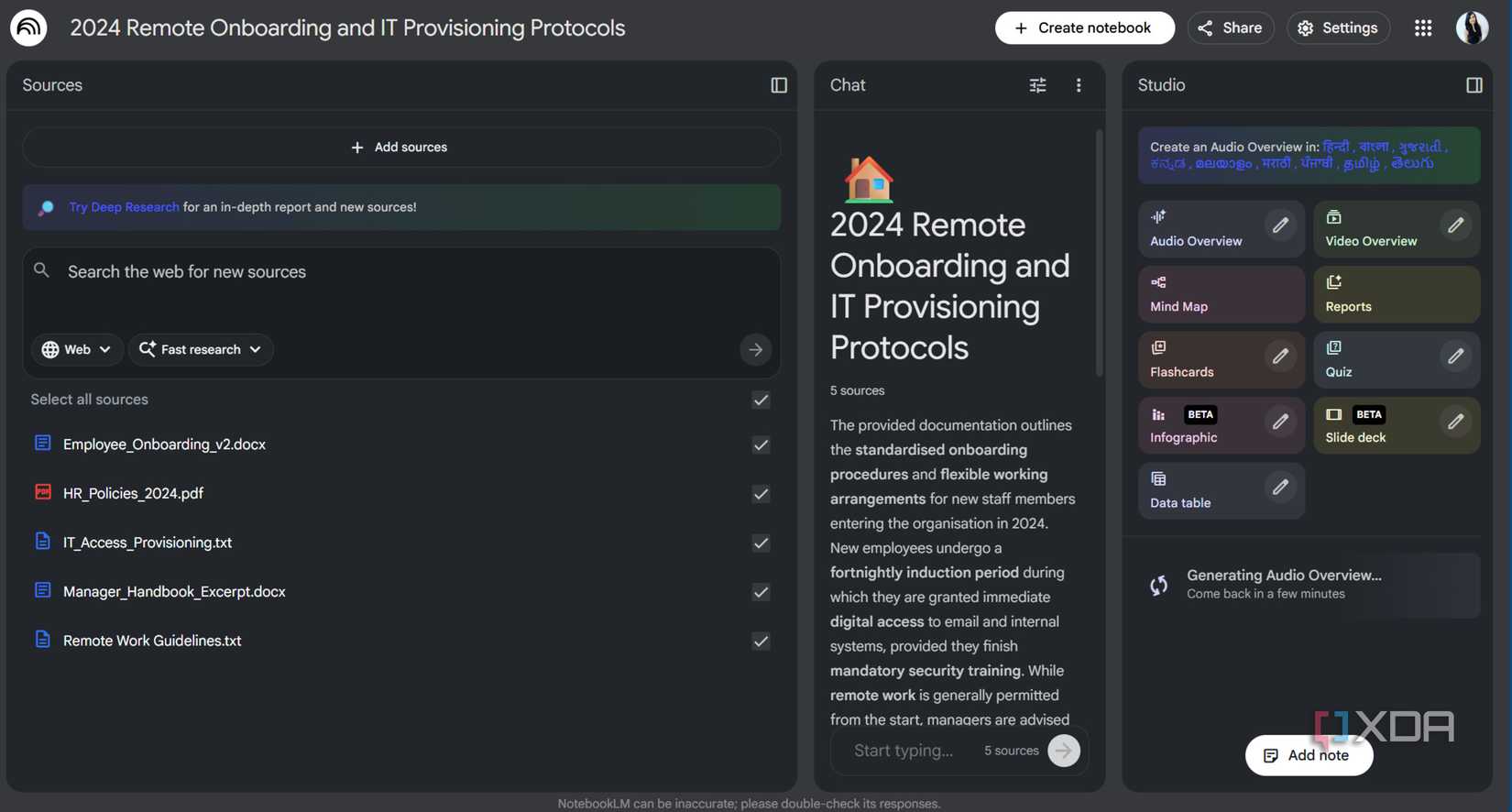Submit chat message arrow button

pos(1063,751)
